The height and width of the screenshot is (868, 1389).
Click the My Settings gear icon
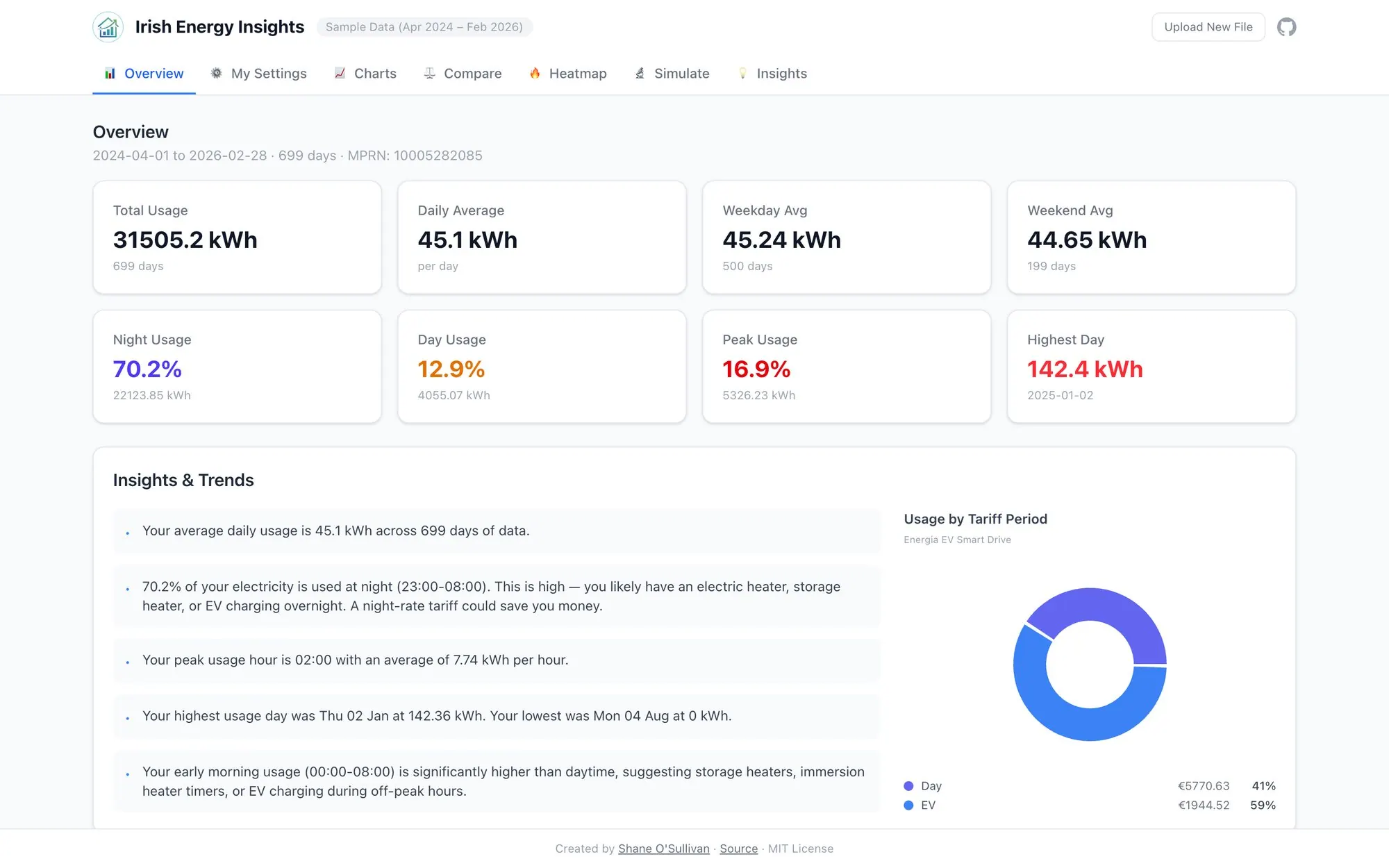pyautogui.click(x=217, y=73)
